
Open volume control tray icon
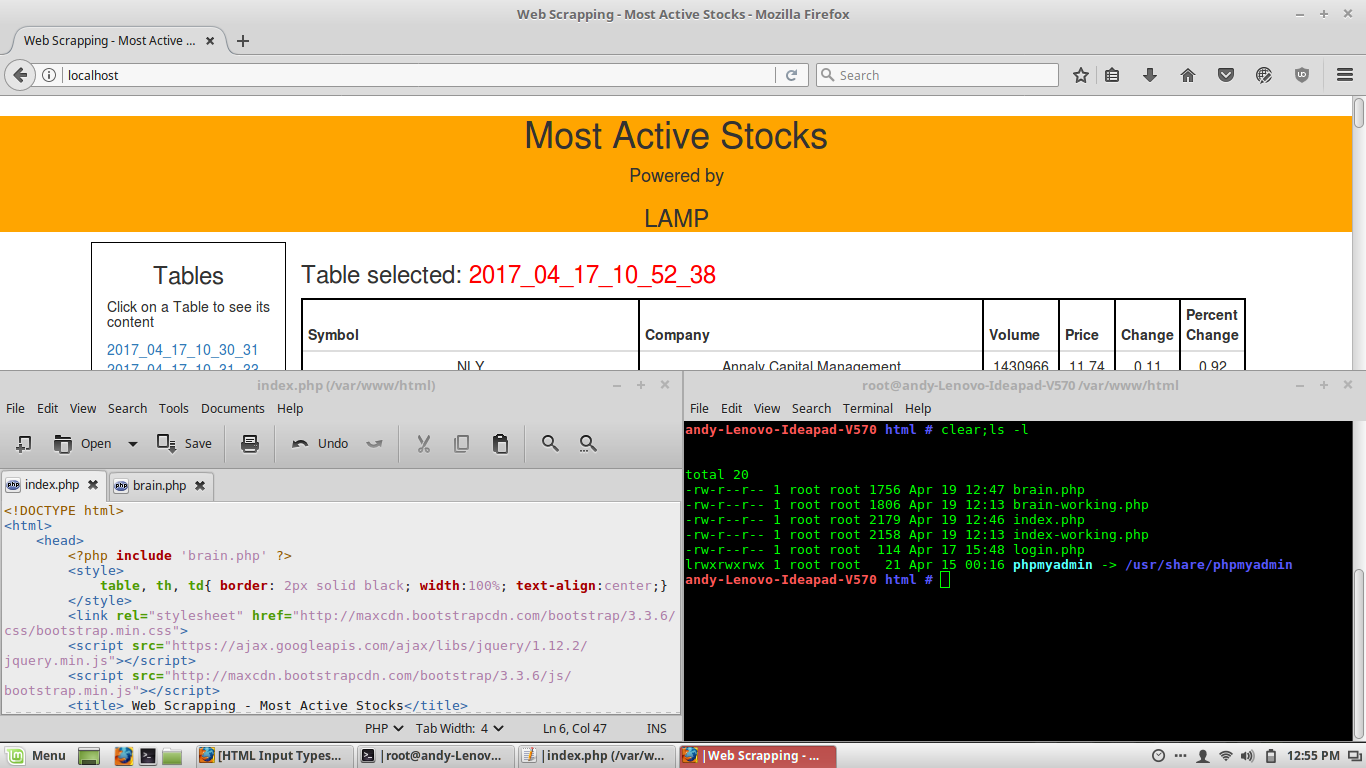point(1248,756)
